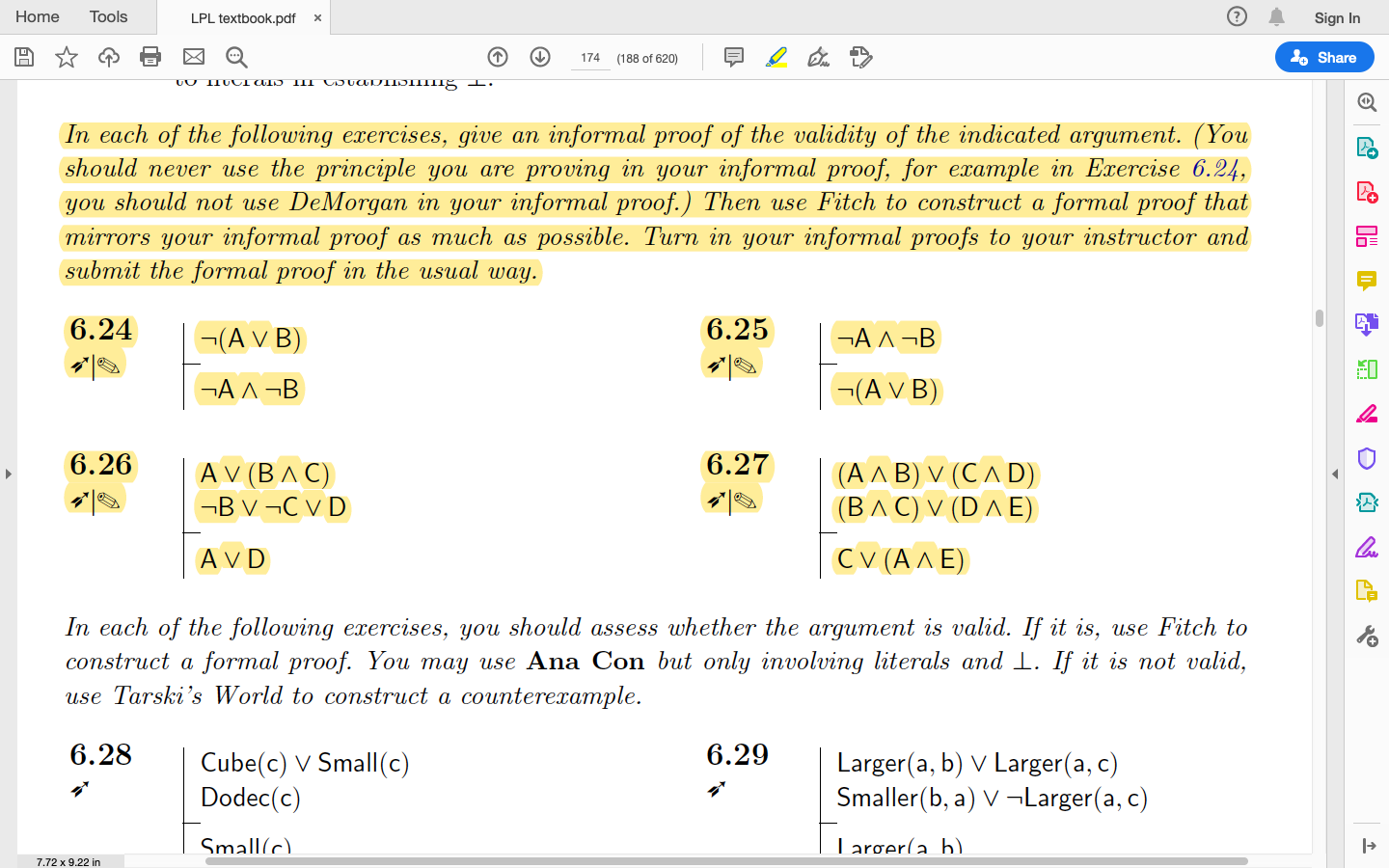
Task: Open the Tools tab
Action: click(108, 16)
